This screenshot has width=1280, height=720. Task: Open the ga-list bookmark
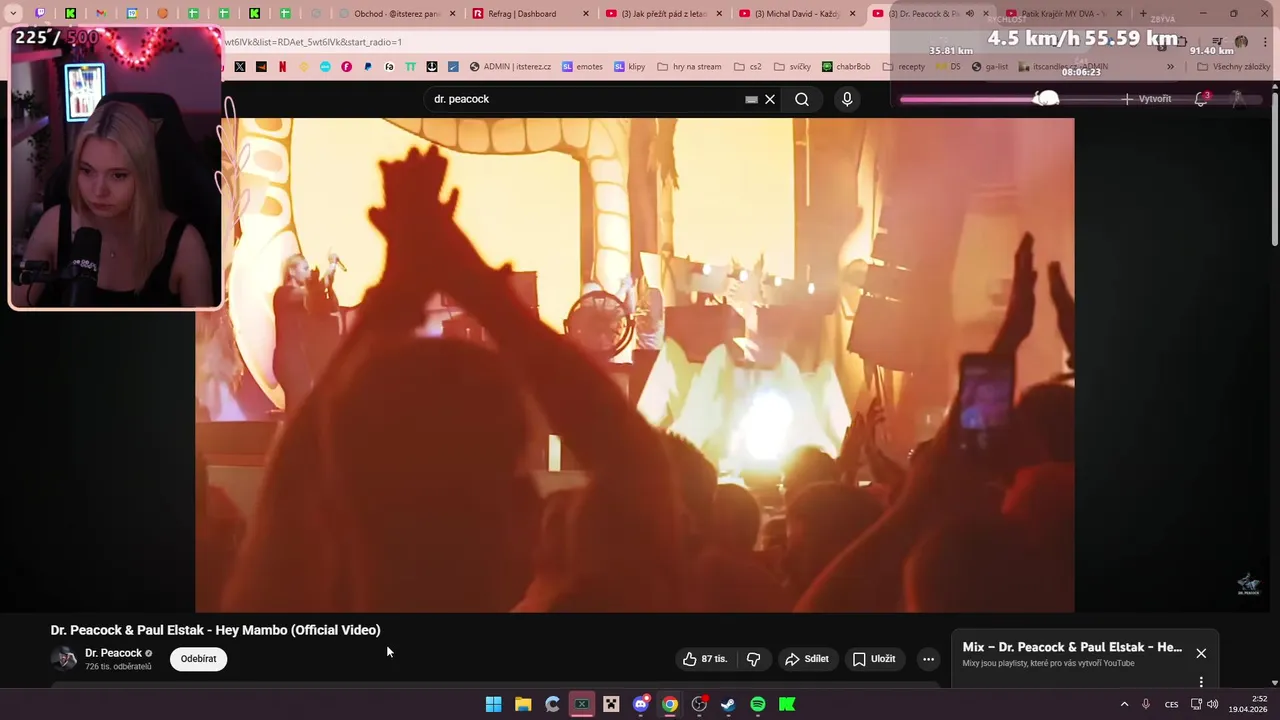pos(990,67)
